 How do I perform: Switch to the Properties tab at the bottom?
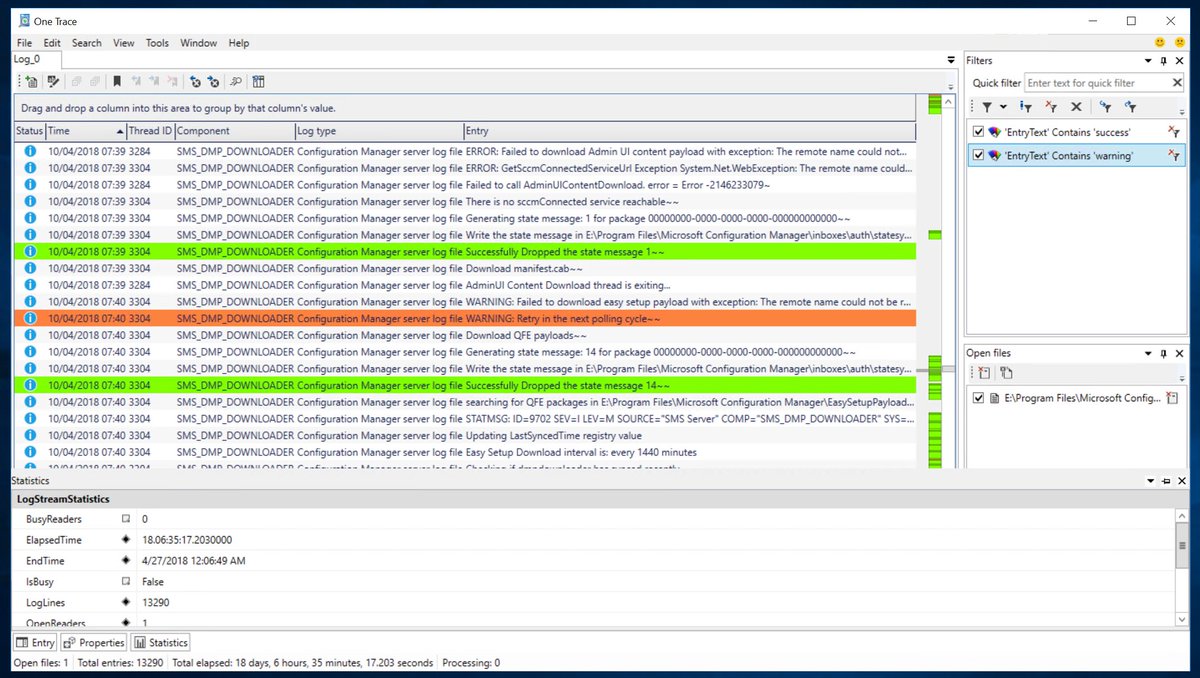(x=93, y=642)
